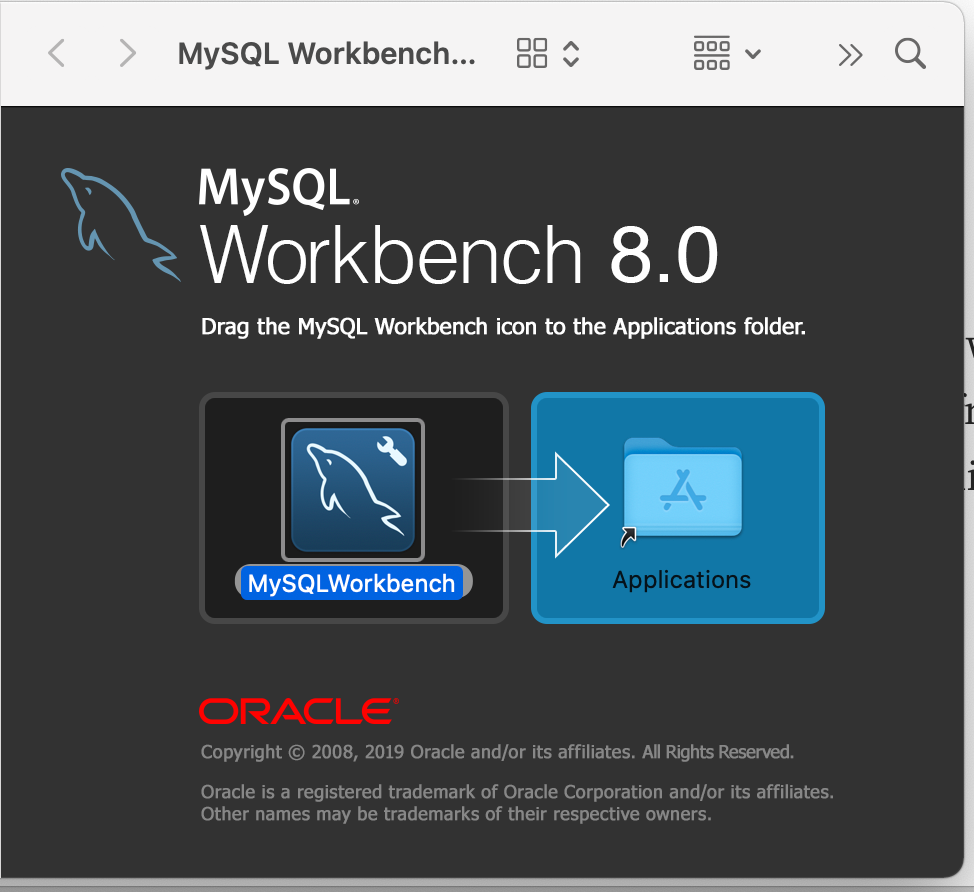Switch to icon grid view

(532, 53)
